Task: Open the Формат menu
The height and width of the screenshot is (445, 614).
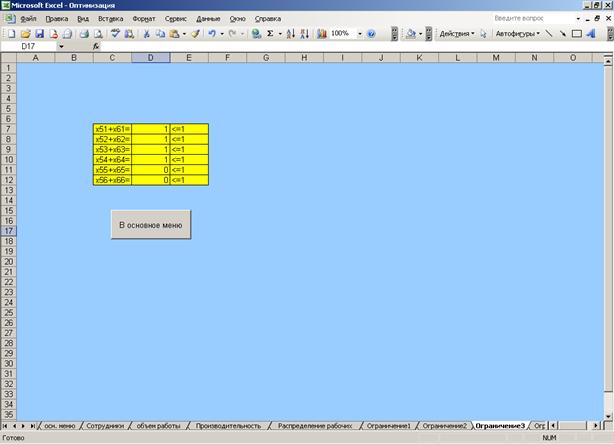Action: 144,19
